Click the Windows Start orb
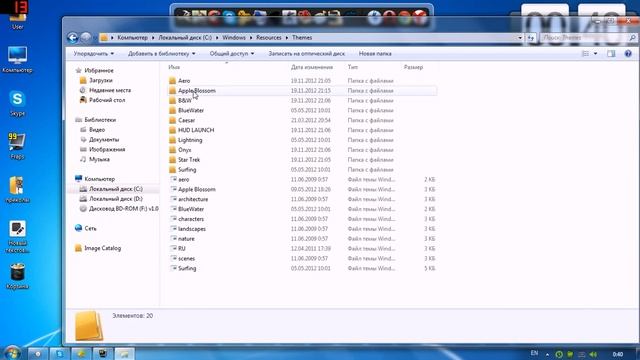This screenshot has height=360, width=640. [12, 353]
